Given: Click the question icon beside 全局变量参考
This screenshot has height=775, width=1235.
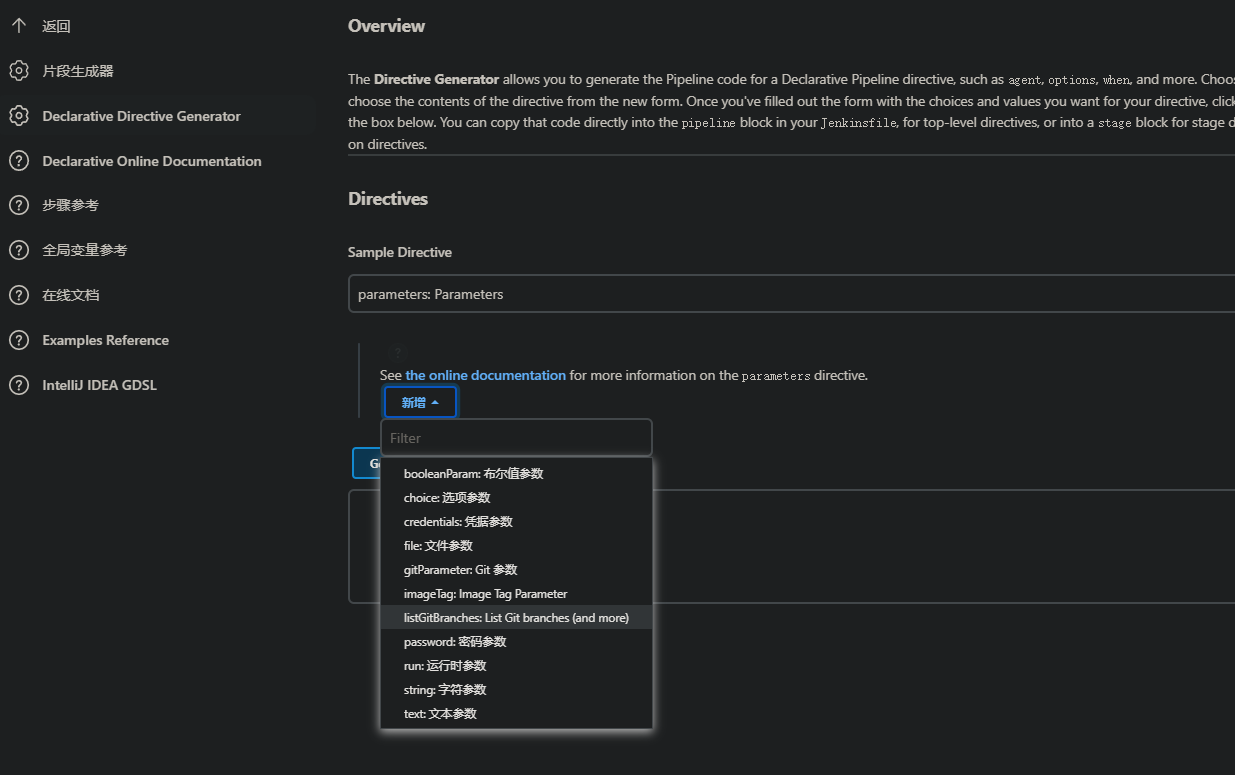Looking at the screenshot, I should click(x=18, y=250).
